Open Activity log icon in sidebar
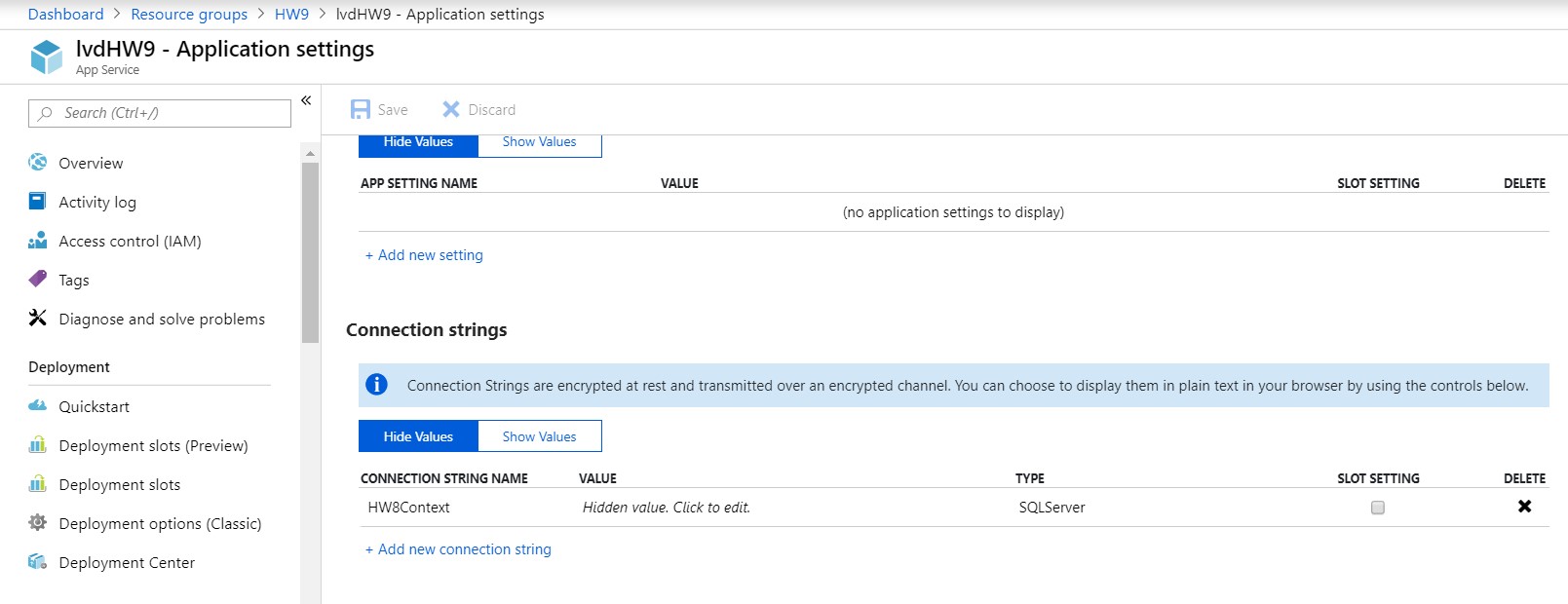Image resolution: width=1568 pixels, height=604 pixels. point(38,202)
